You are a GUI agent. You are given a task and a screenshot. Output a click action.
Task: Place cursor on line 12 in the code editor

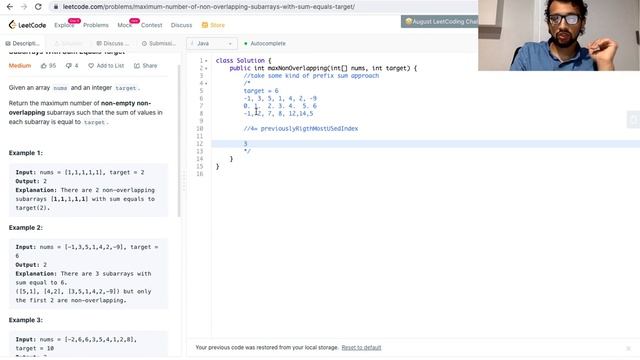coord(425,144)
